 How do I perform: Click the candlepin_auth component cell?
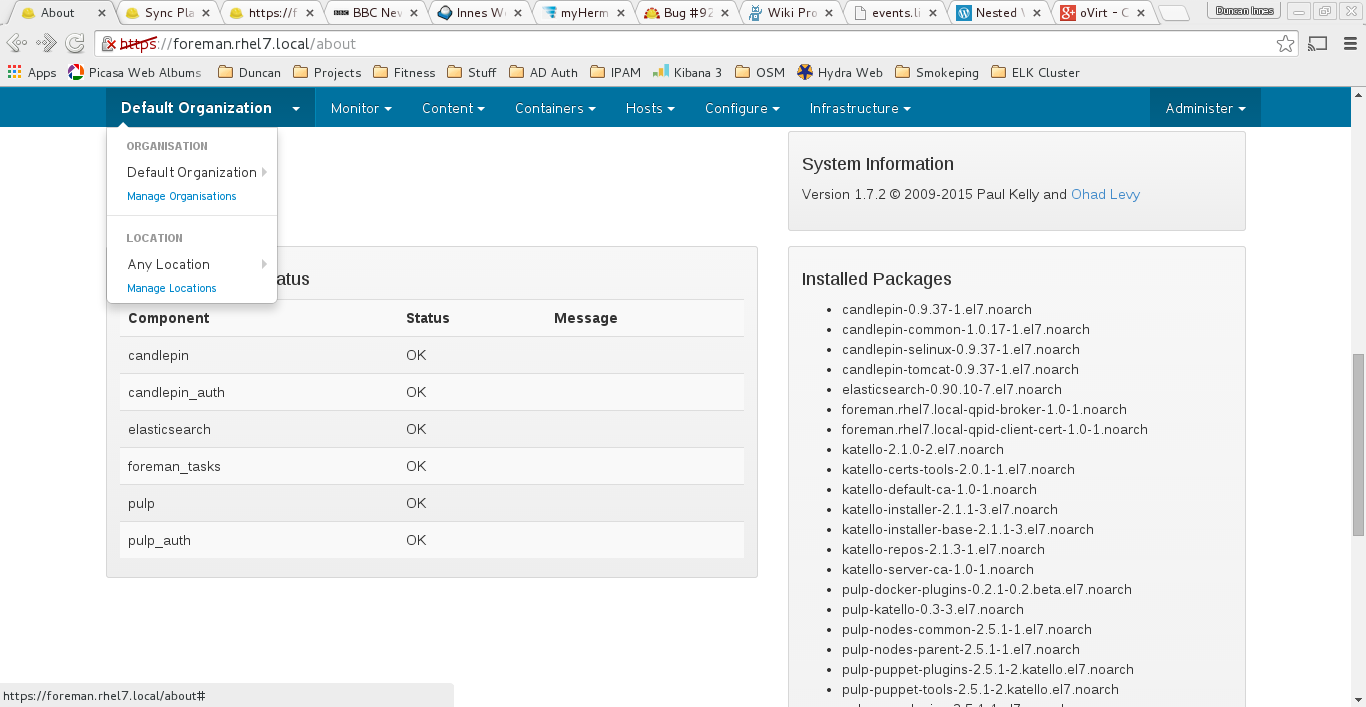tap(176, 392)
